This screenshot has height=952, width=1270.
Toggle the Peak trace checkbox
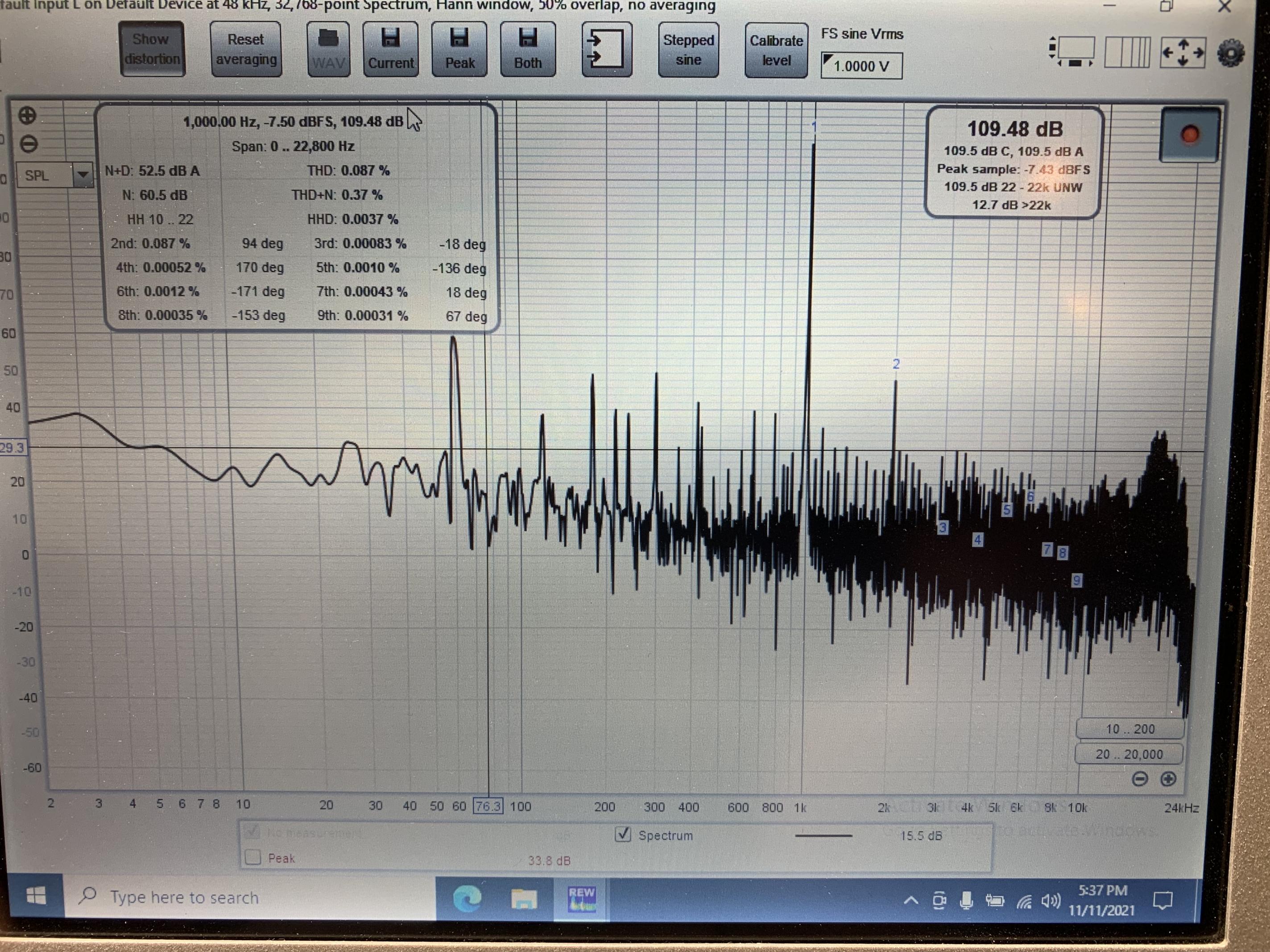252,857
